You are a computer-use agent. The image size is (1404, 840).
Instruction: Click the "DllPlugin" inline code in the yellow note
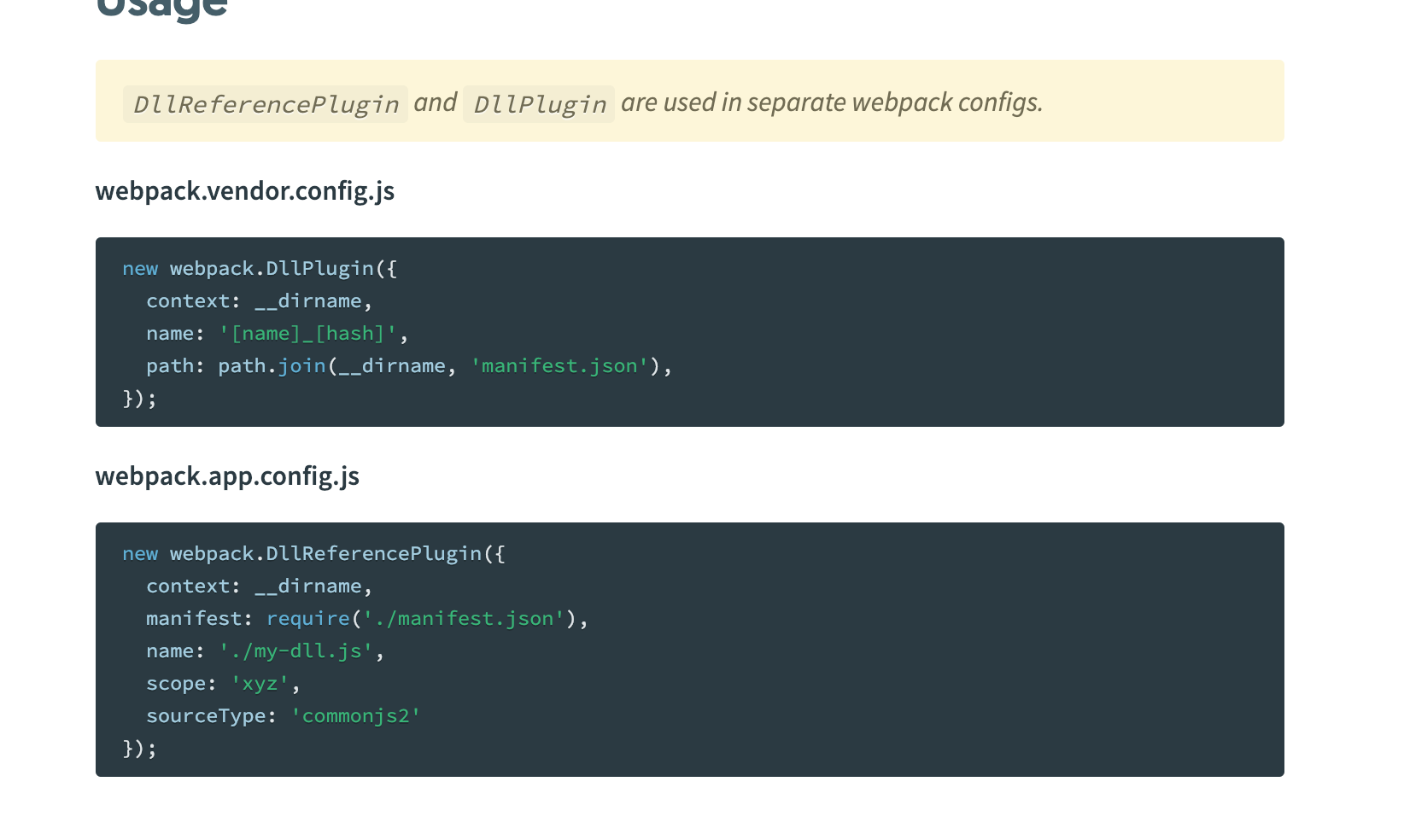(539, 104)
